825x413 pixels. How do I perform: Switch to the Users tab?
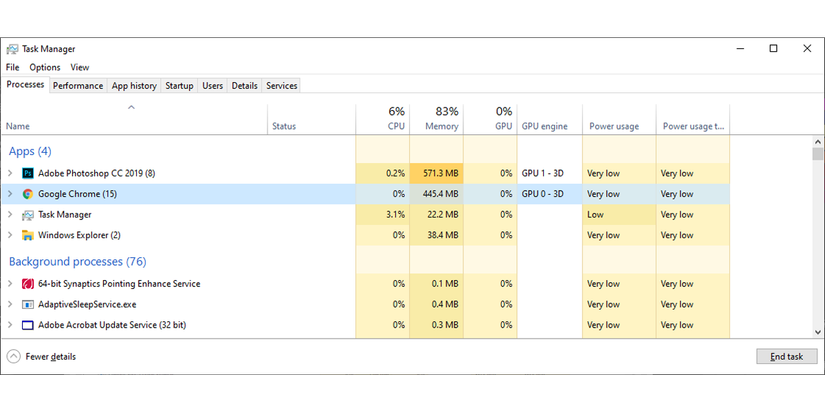[213, 86]
